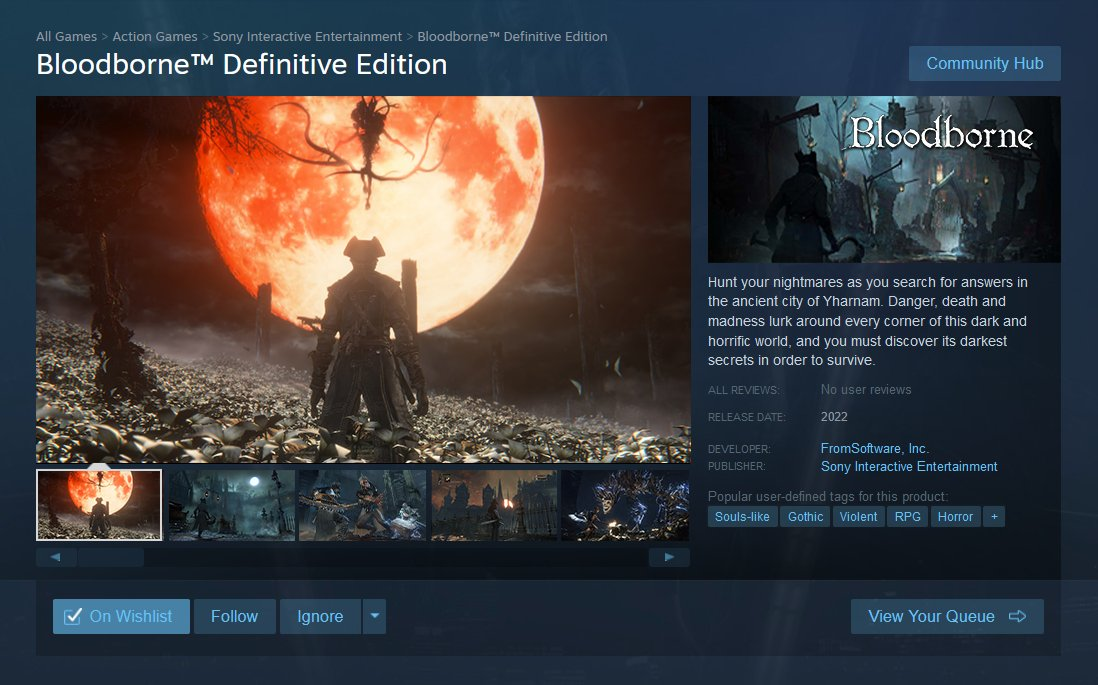Click the Bloodborne Definitive Edition breadcrumb
Screen dimensions: 1098x685
[513, 36]
